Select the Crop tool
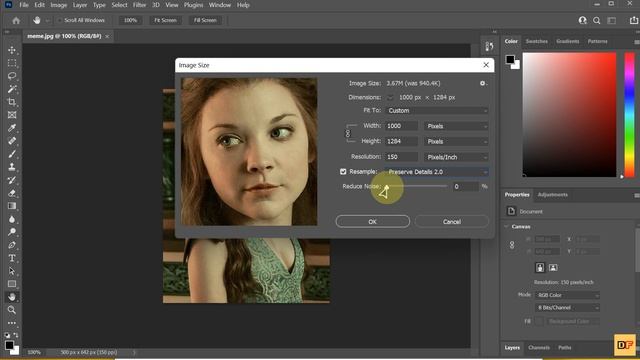 coord(12,102)
